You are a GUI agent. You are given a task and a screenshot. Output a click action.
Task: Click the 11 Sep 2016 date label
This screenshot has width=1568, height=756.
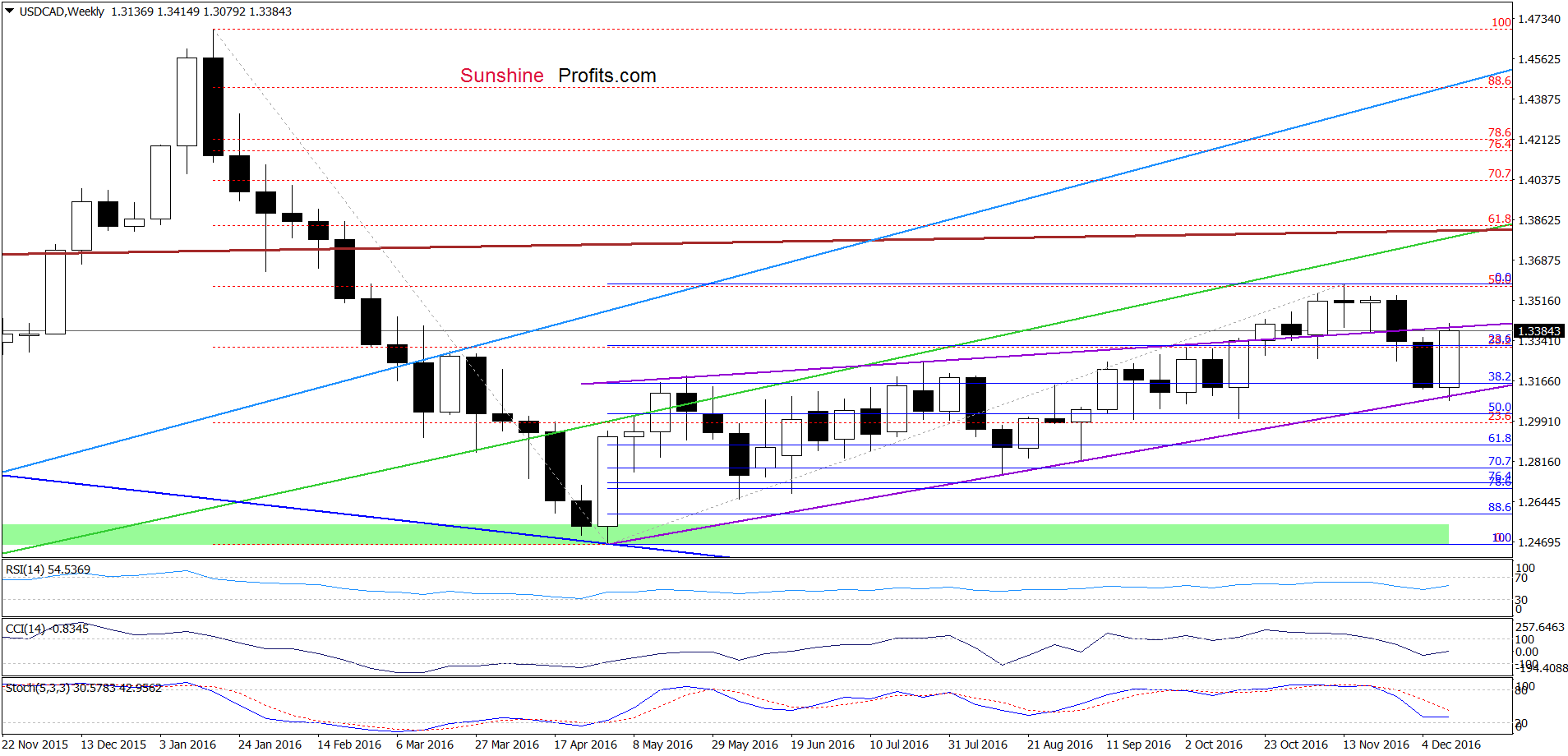tap(1138, 744)
